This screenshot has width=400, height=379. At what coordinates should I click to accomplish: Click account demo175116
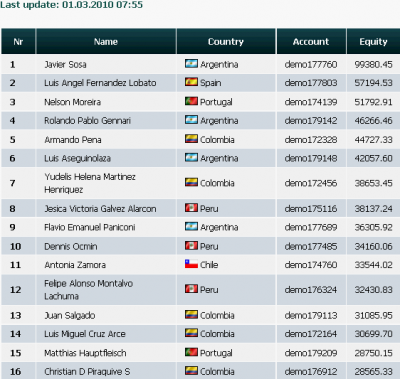[311, 209]
